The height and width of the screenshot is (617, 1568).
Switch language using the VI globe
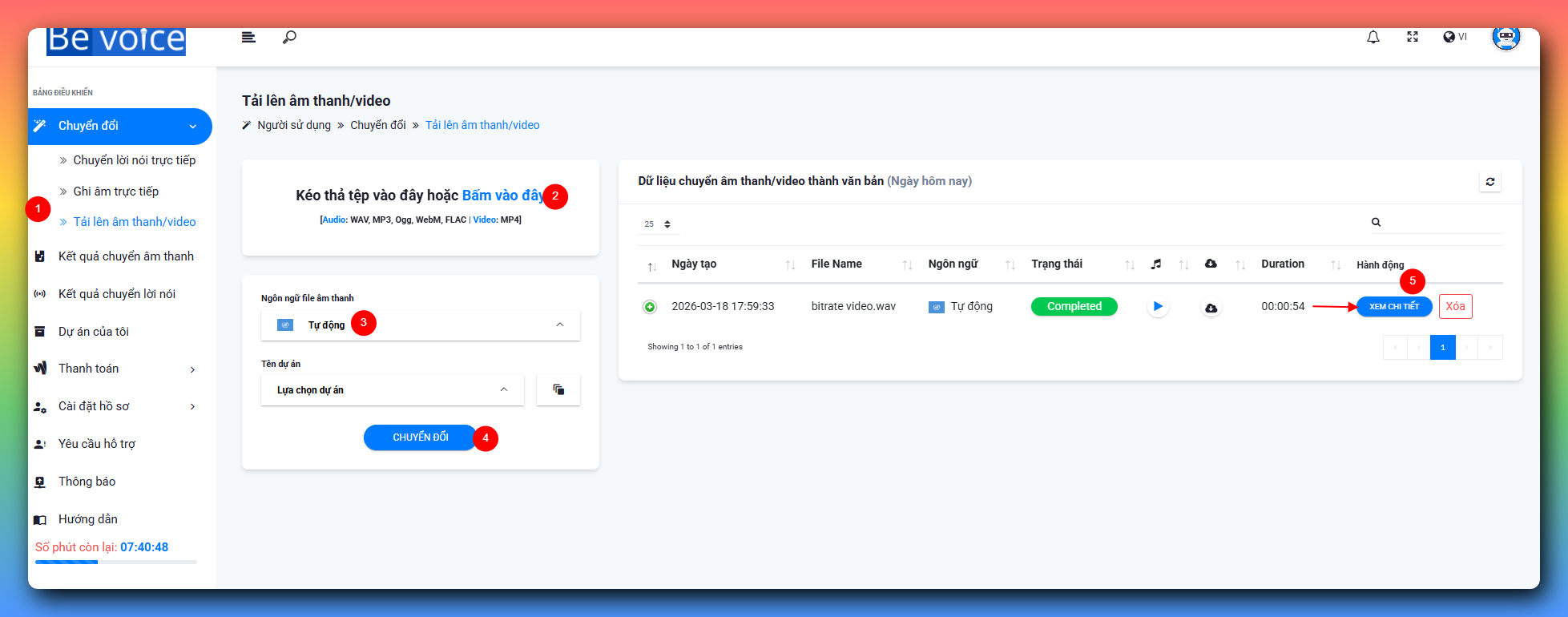tap(1454, 37)
